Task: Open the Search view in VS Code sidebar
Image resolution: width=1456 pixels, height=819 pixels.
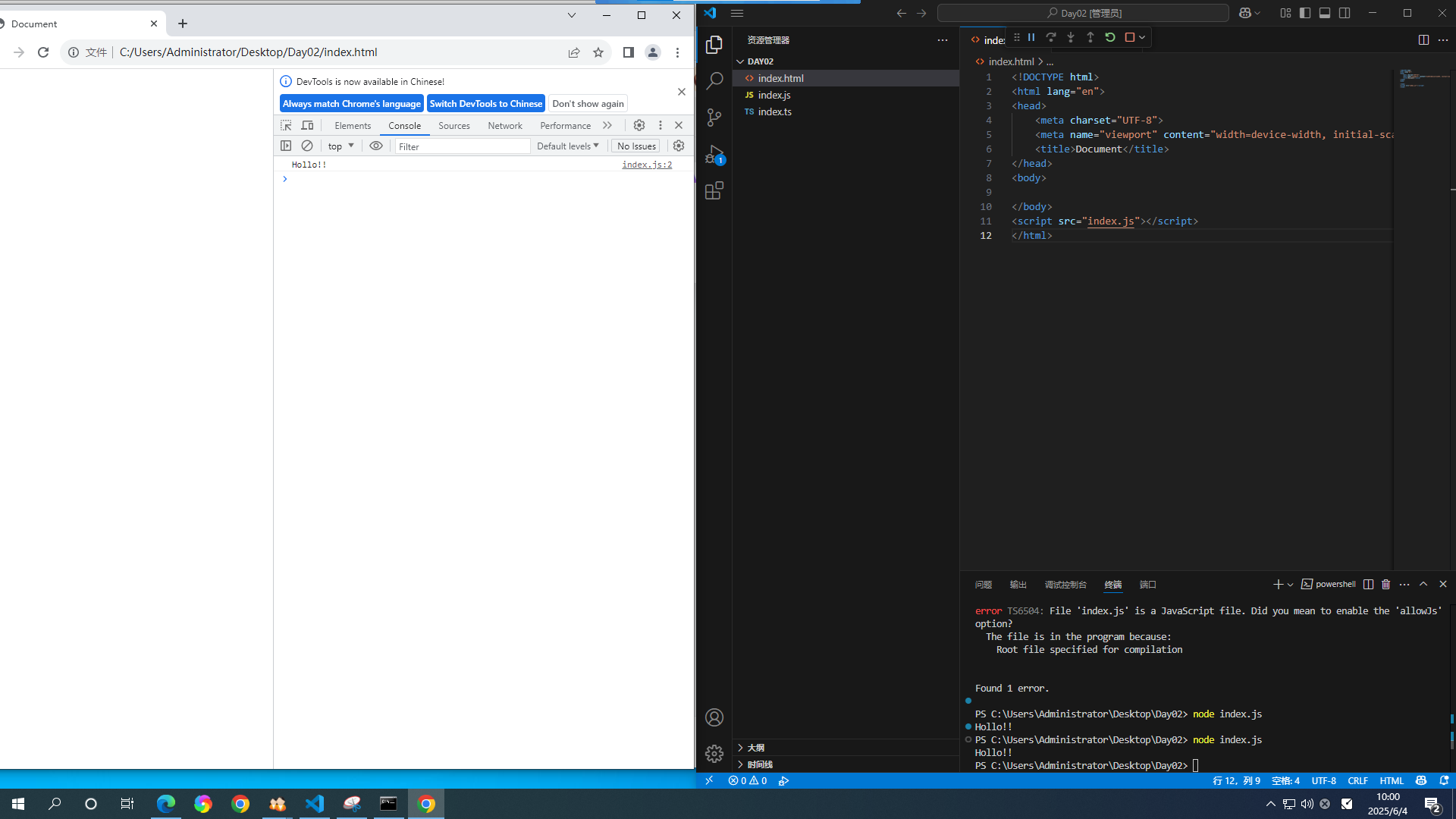Action: (714, 81)
